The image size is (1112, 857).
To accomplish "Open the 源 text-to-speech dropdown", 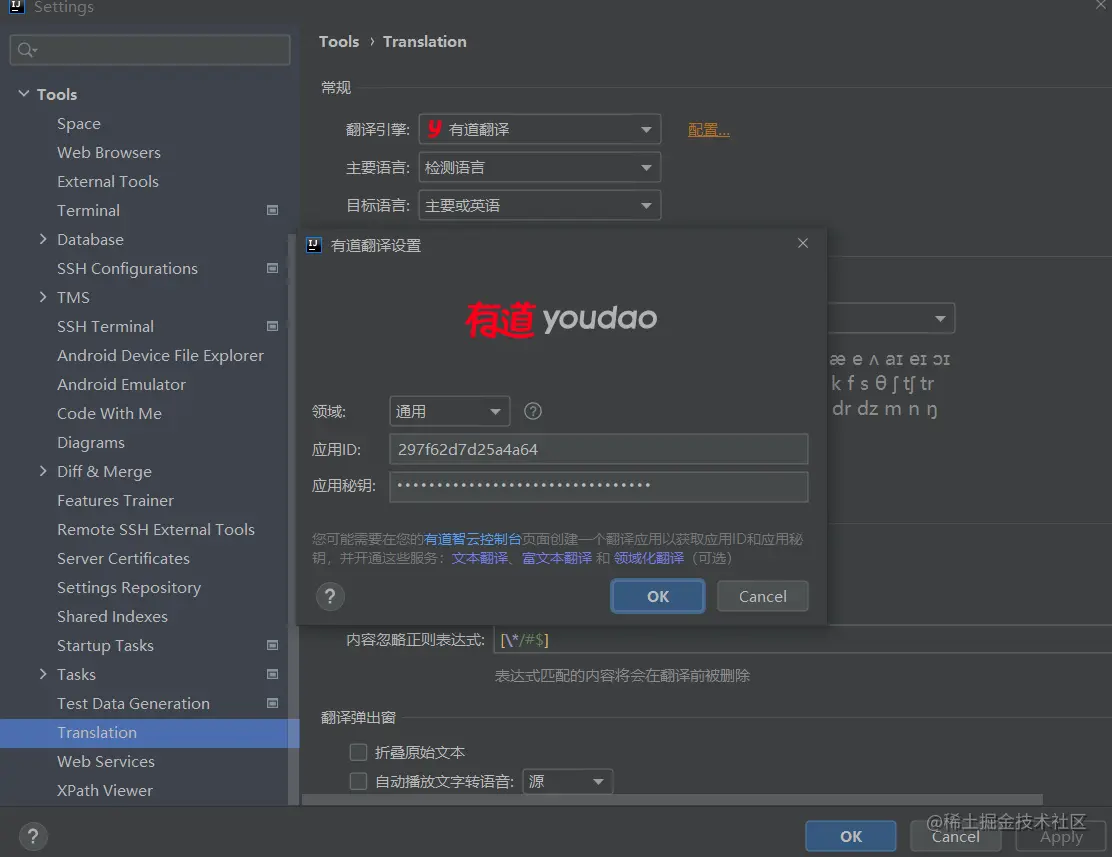I will (x=567, y=781).
